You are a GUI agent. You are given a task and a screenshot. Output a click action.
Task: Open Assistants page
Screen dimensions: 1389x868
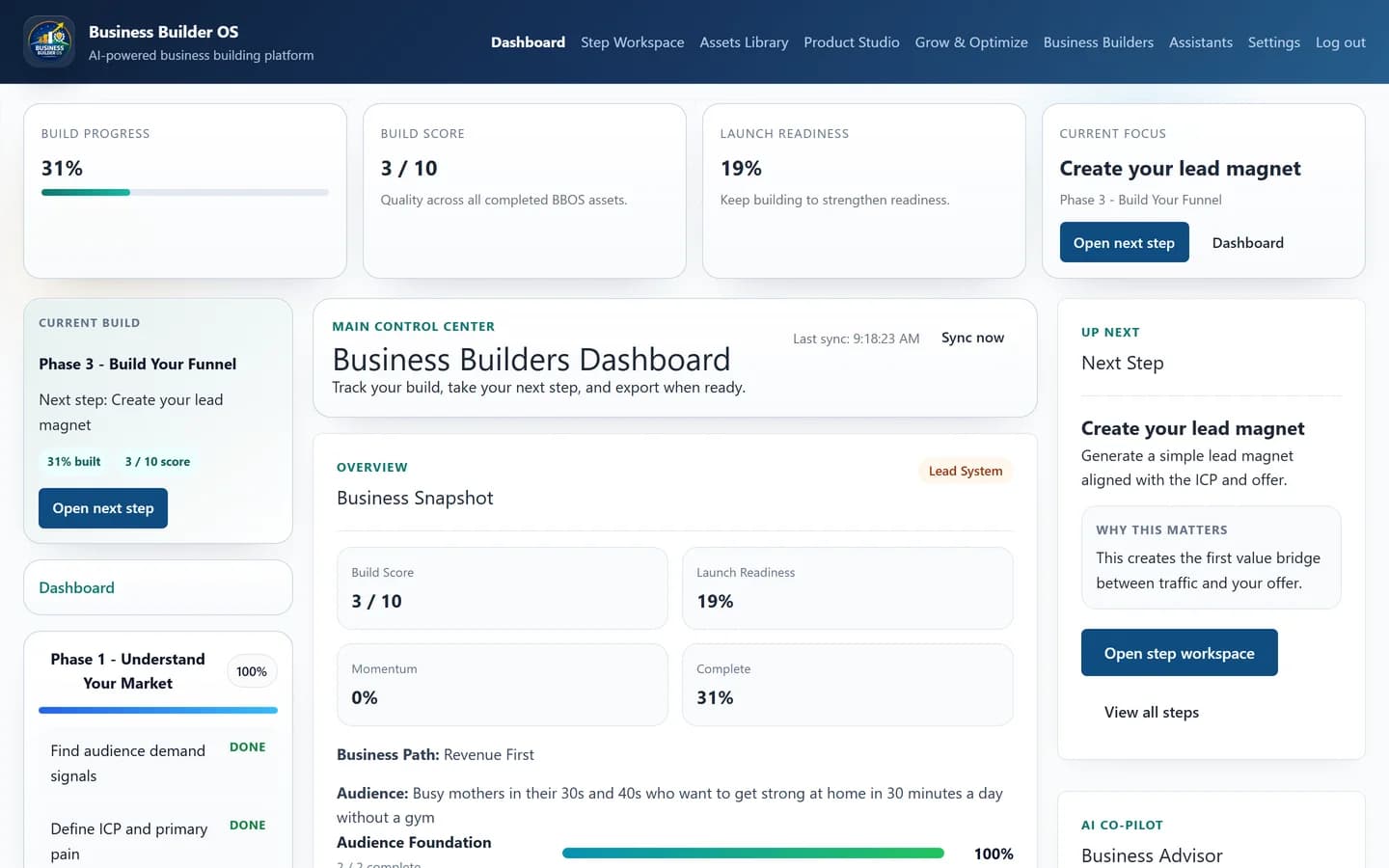point(1201,42)
